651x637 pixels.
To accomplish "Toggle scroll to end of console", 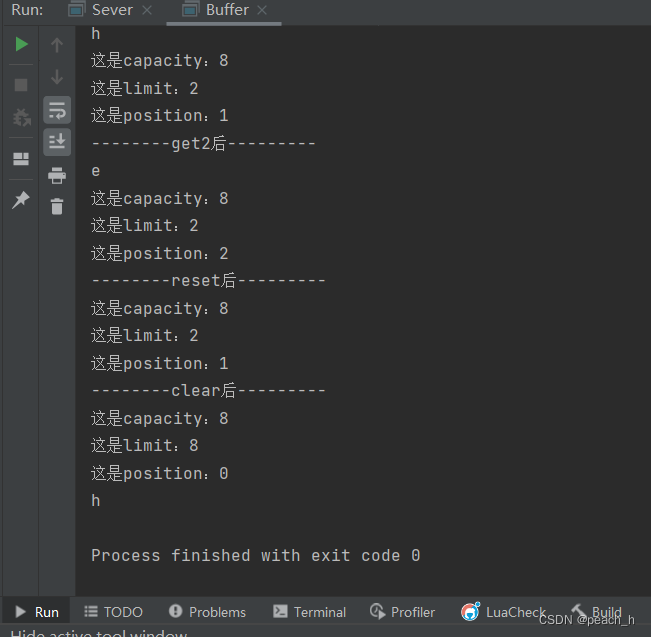I will (57, 142).
